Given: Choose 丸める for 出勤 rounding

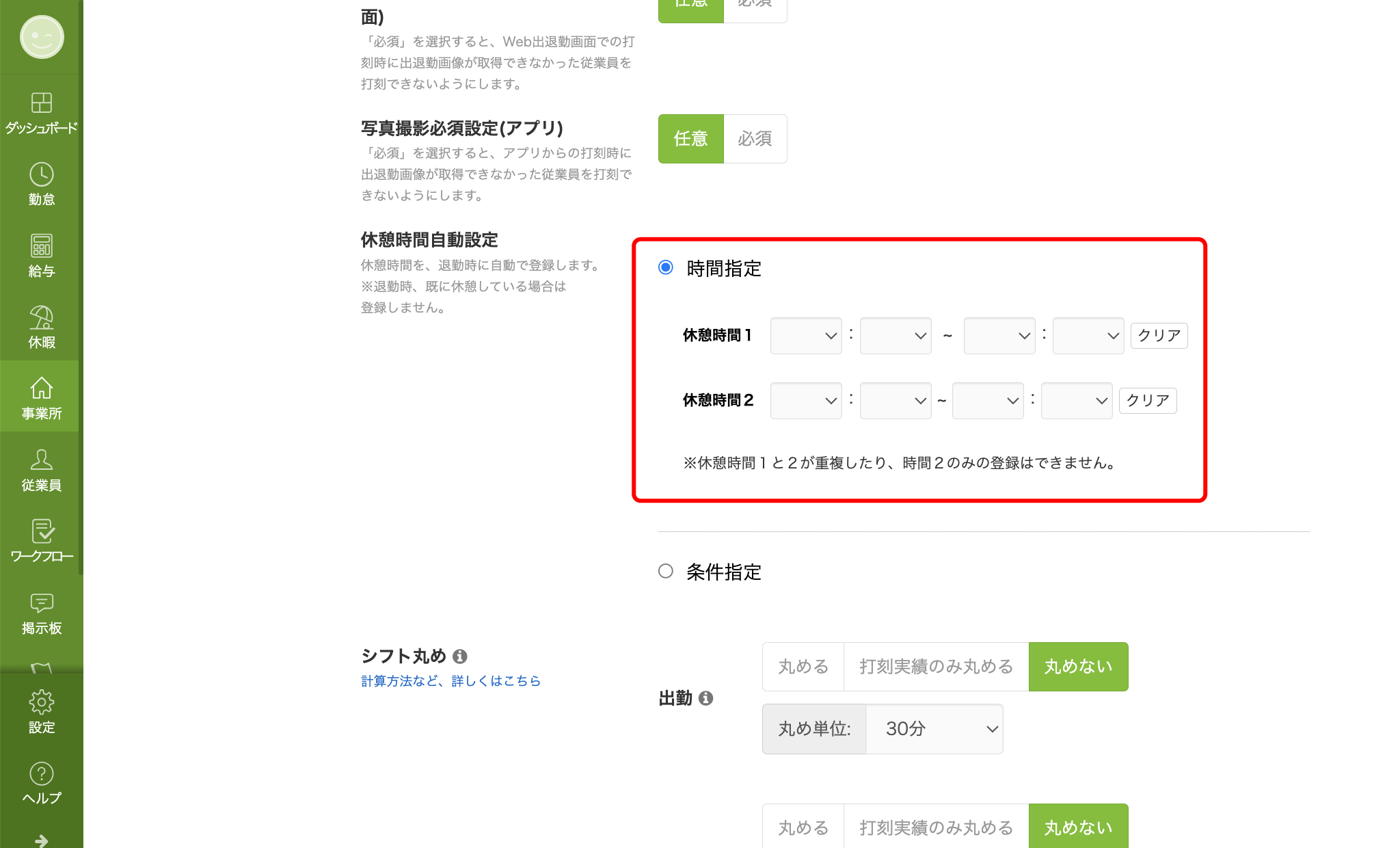Looking at the screenshot, I should pos(803,667).
